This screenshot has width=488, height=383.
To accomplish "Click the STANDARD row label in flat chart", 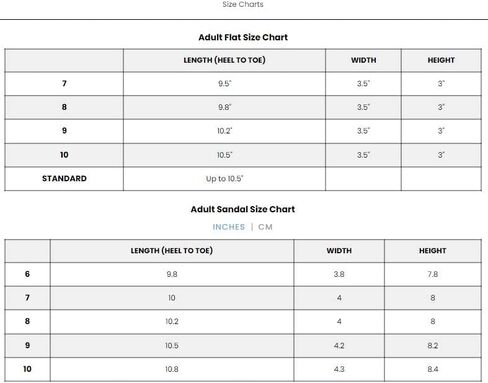I will point(64,178).
